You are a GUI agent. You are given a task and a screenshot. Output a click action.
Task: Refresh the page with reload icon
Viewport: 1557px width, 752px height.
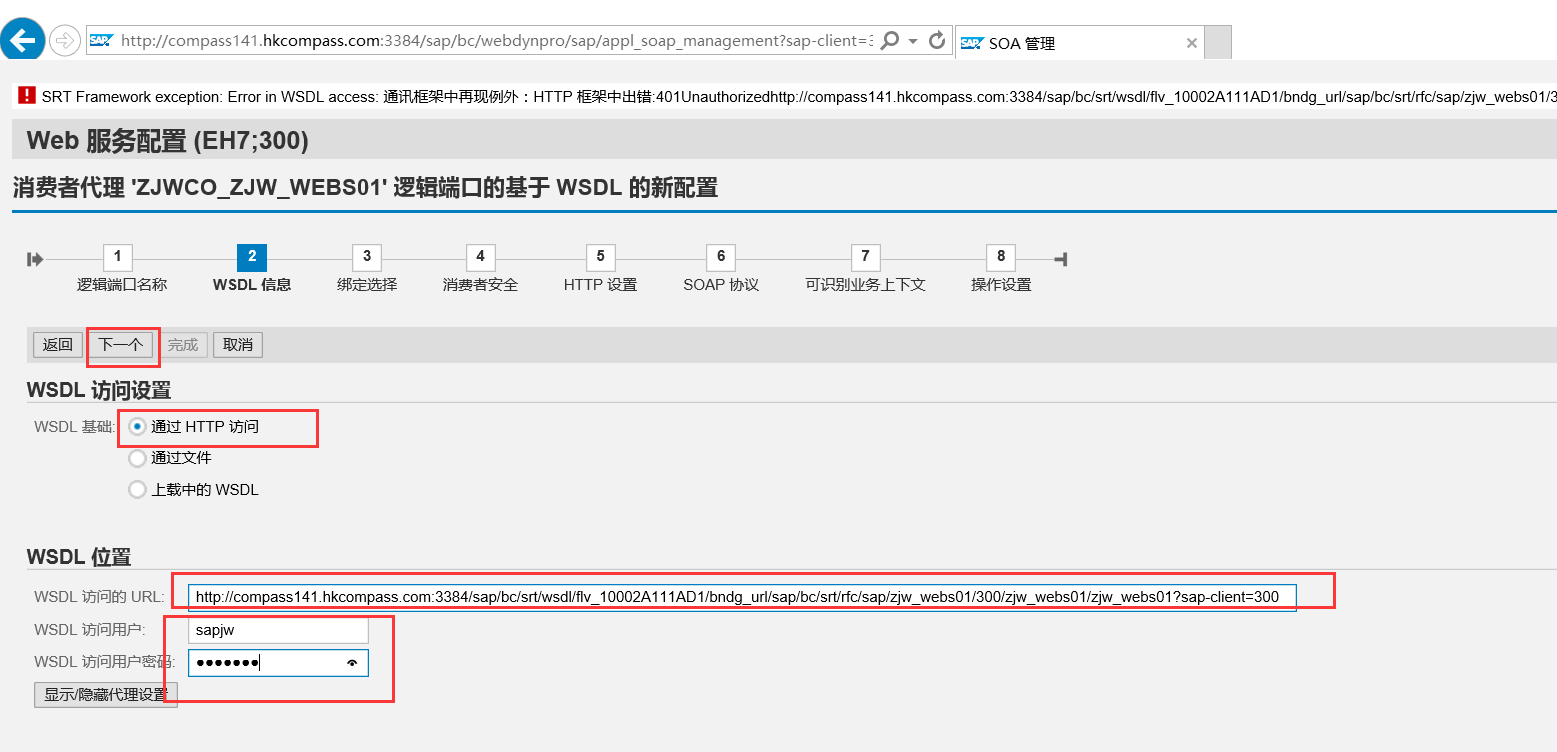(x=937, y=40)
